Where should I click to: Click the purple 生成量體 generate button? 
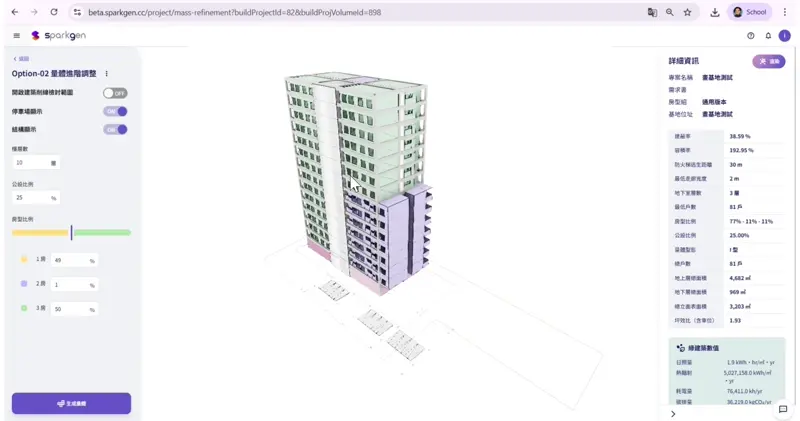click(71, 403)
